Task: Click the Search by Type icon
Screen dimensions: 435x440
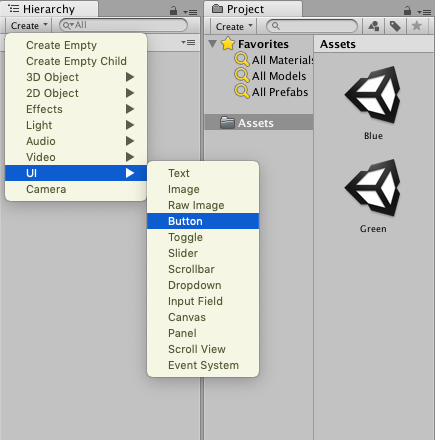Action: click(x=374, y=26)
